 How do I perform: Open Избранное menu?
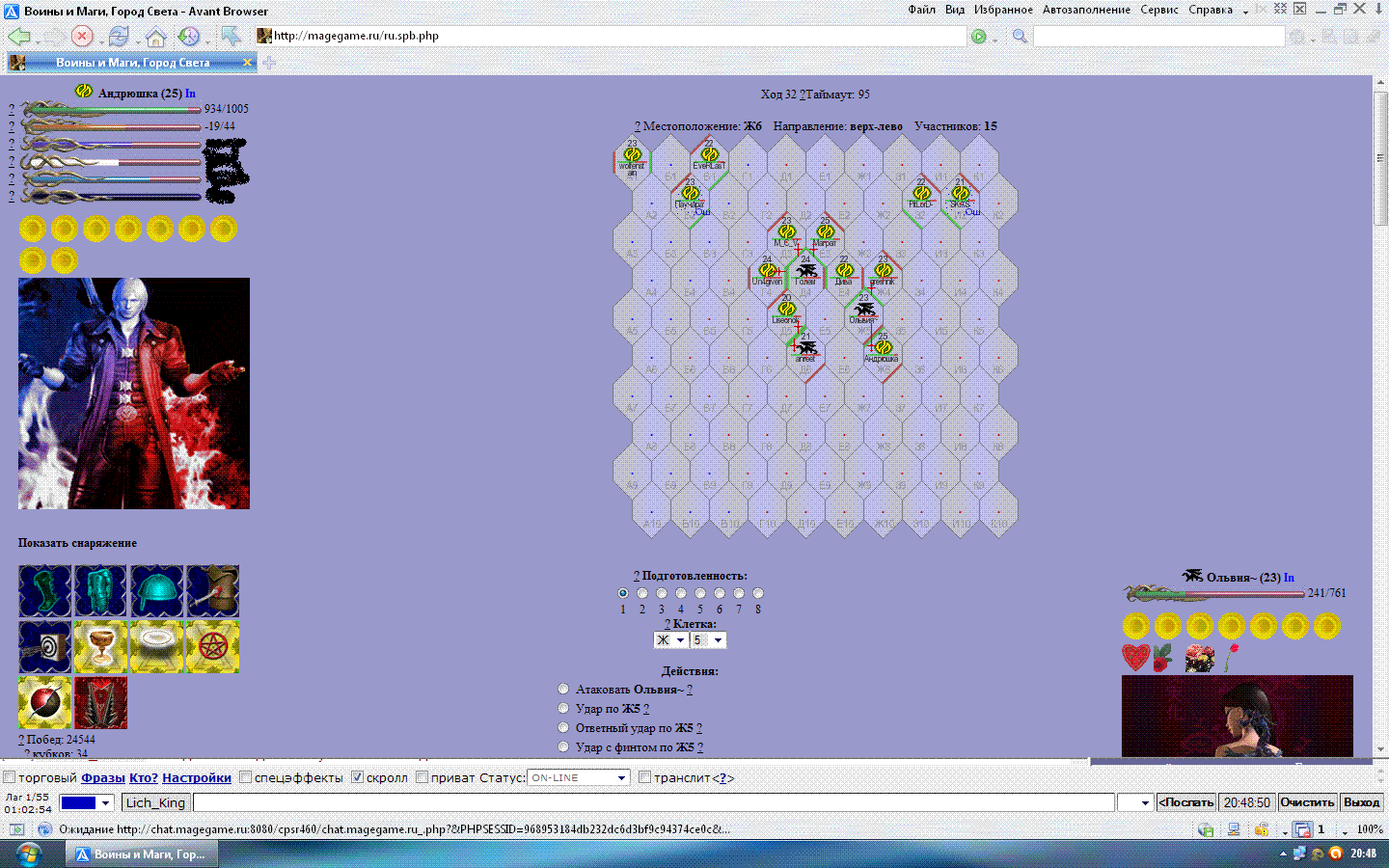1003,10
